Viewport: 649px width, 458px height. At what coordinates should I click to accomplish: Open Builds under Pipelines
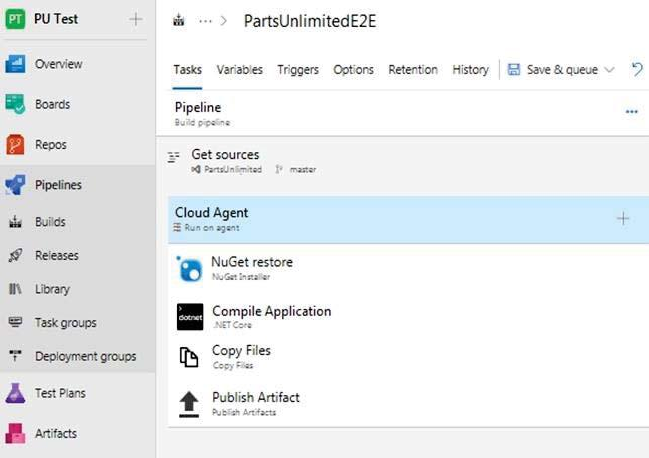click(50, 222)
